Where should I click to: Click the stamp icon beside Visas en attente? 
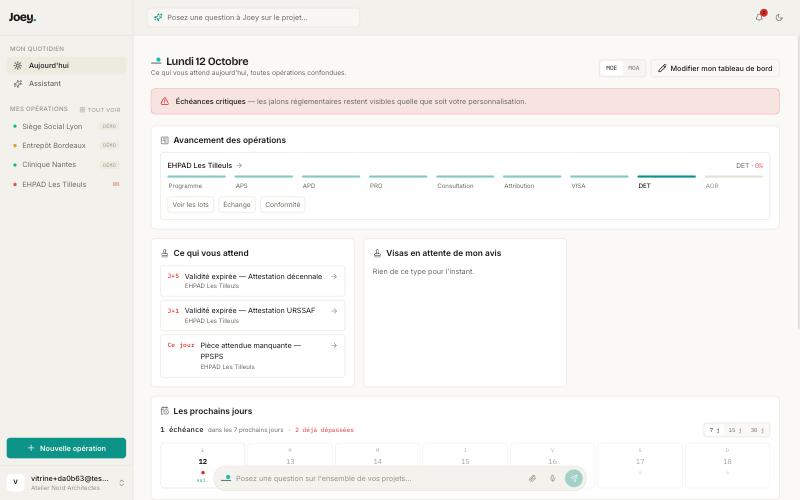tap(378, 253)
